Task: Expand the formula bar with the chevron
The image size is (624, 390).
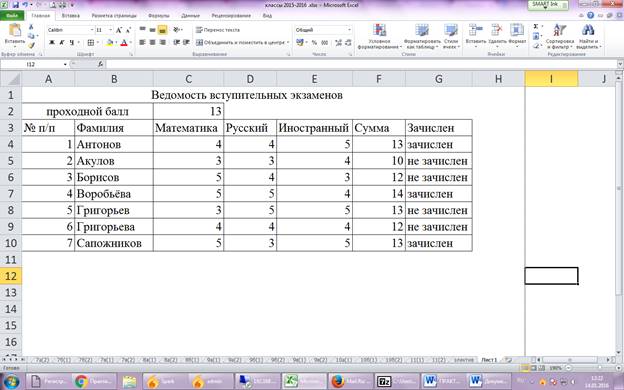Action: pyautogui.click(x=620, y=64)
